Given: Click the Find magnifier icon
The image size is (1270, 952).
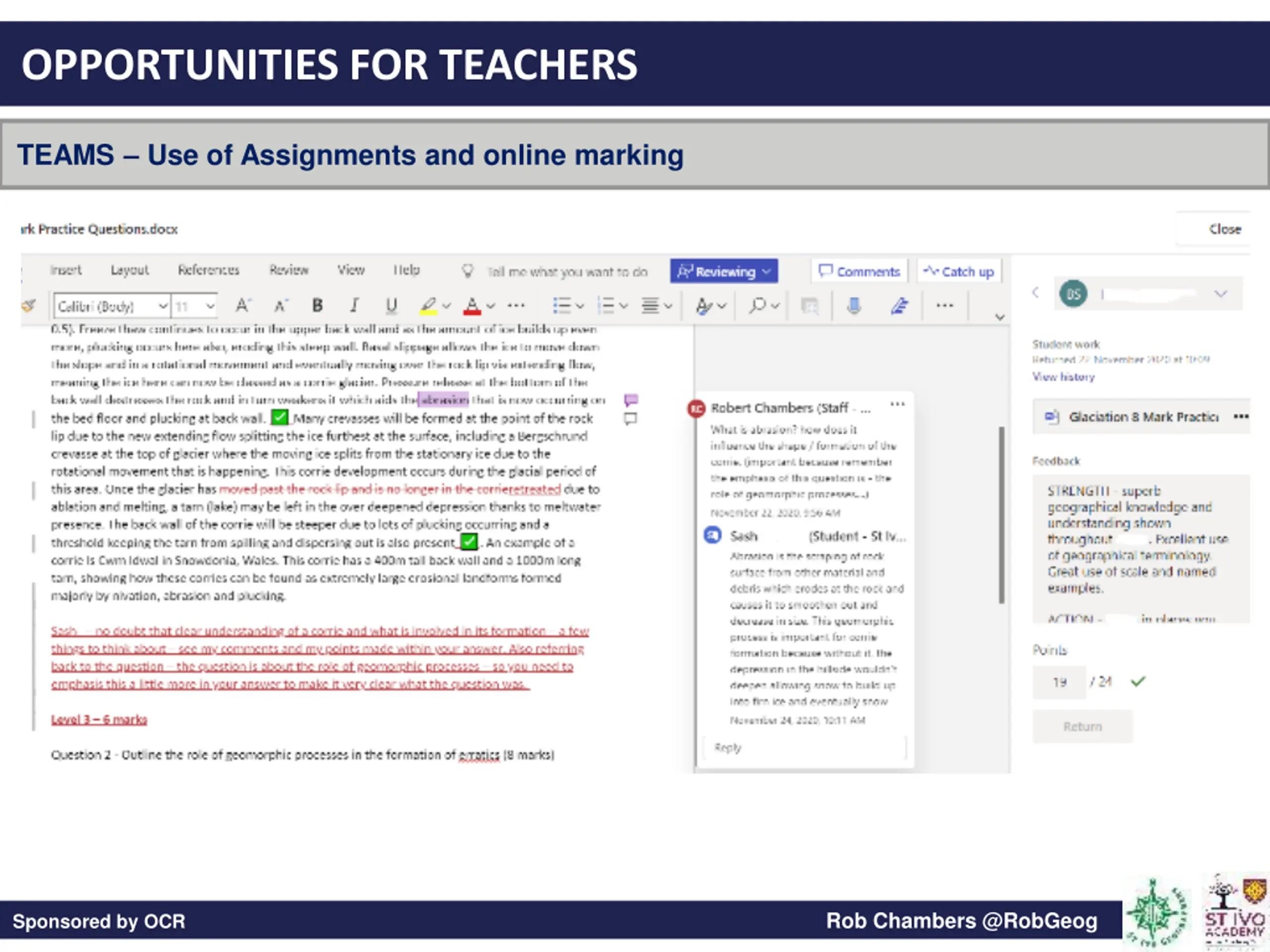Looking at the screenshot, I should click(758, 305).
